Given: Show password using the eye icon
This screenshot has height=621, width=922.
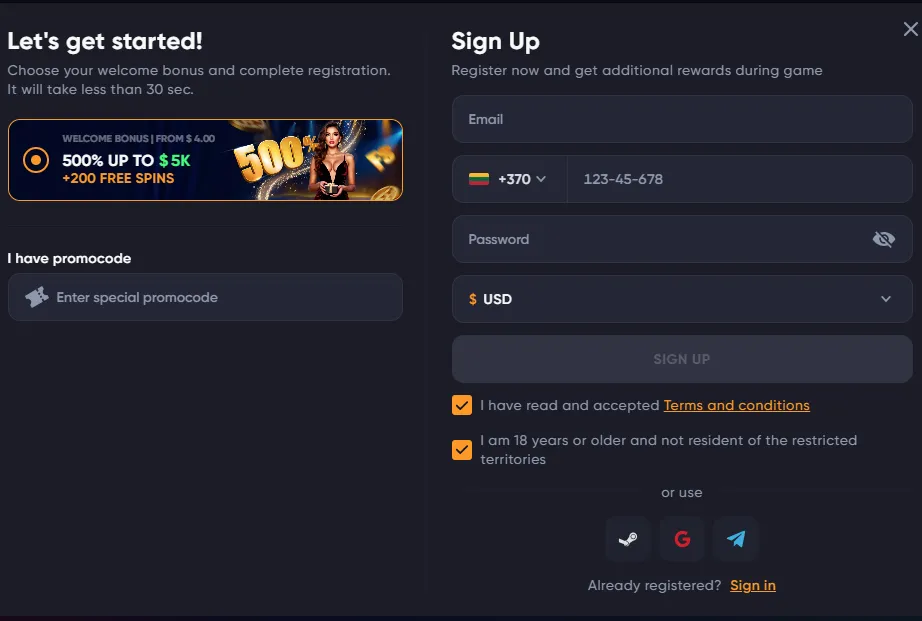Looking at the screenshot, I should [883, 239].
